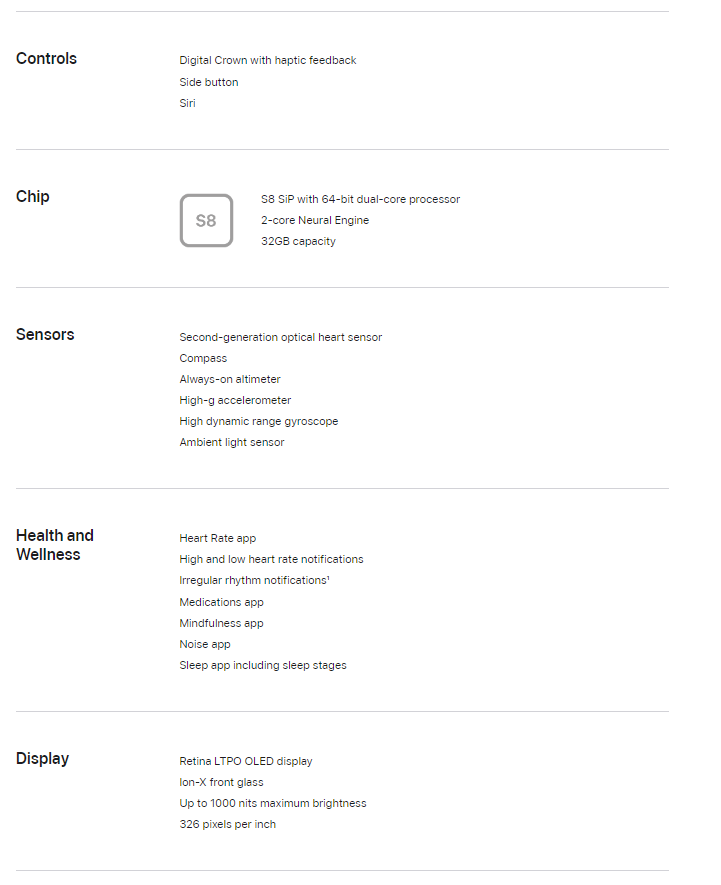Open the Irregular rhythm notifications footnote
Image resolution: width=721 pixels, height=885 pixels.
point(328,577)
